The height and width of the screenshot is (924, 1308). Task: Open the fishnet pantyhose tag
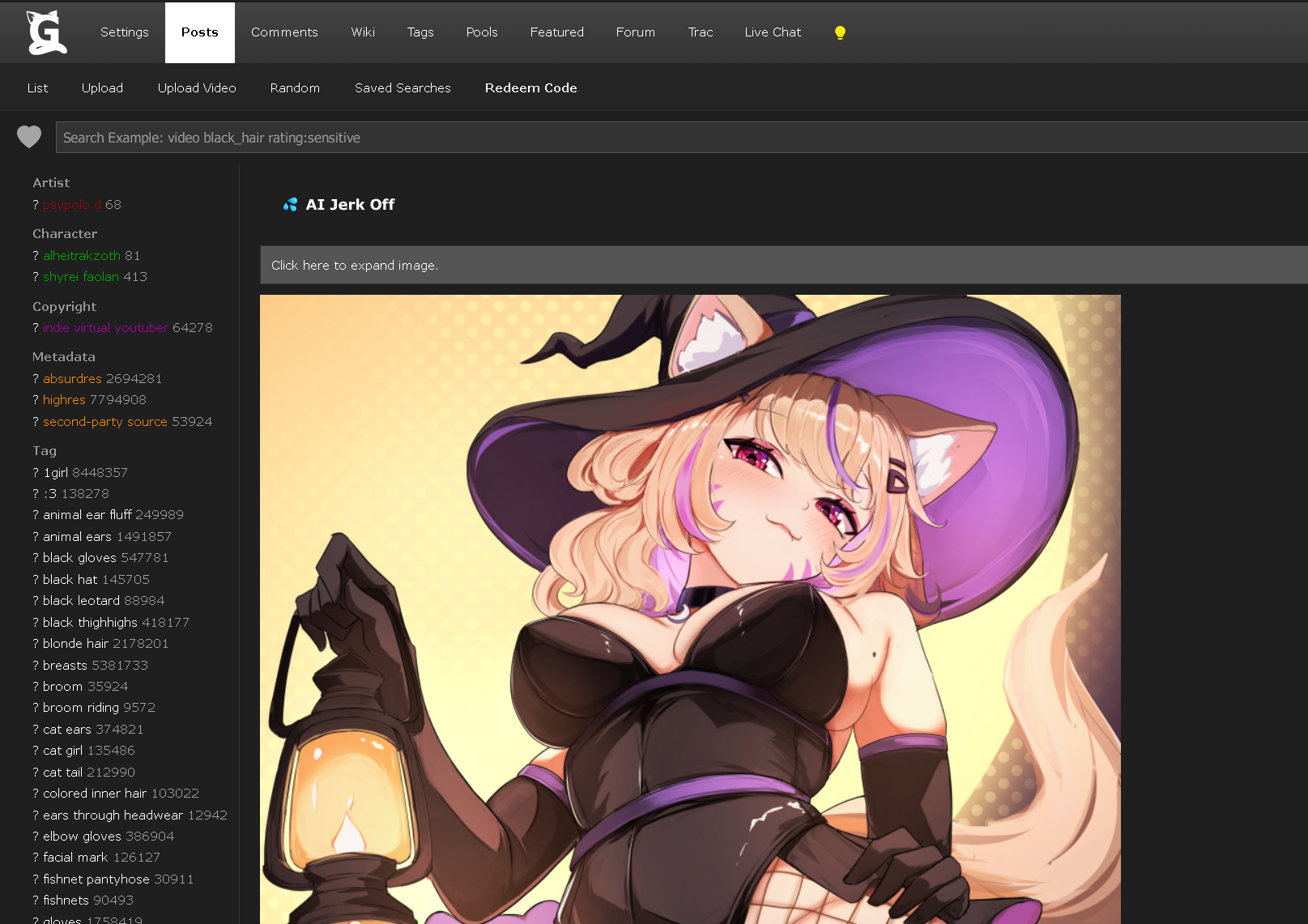coord(96,879)
